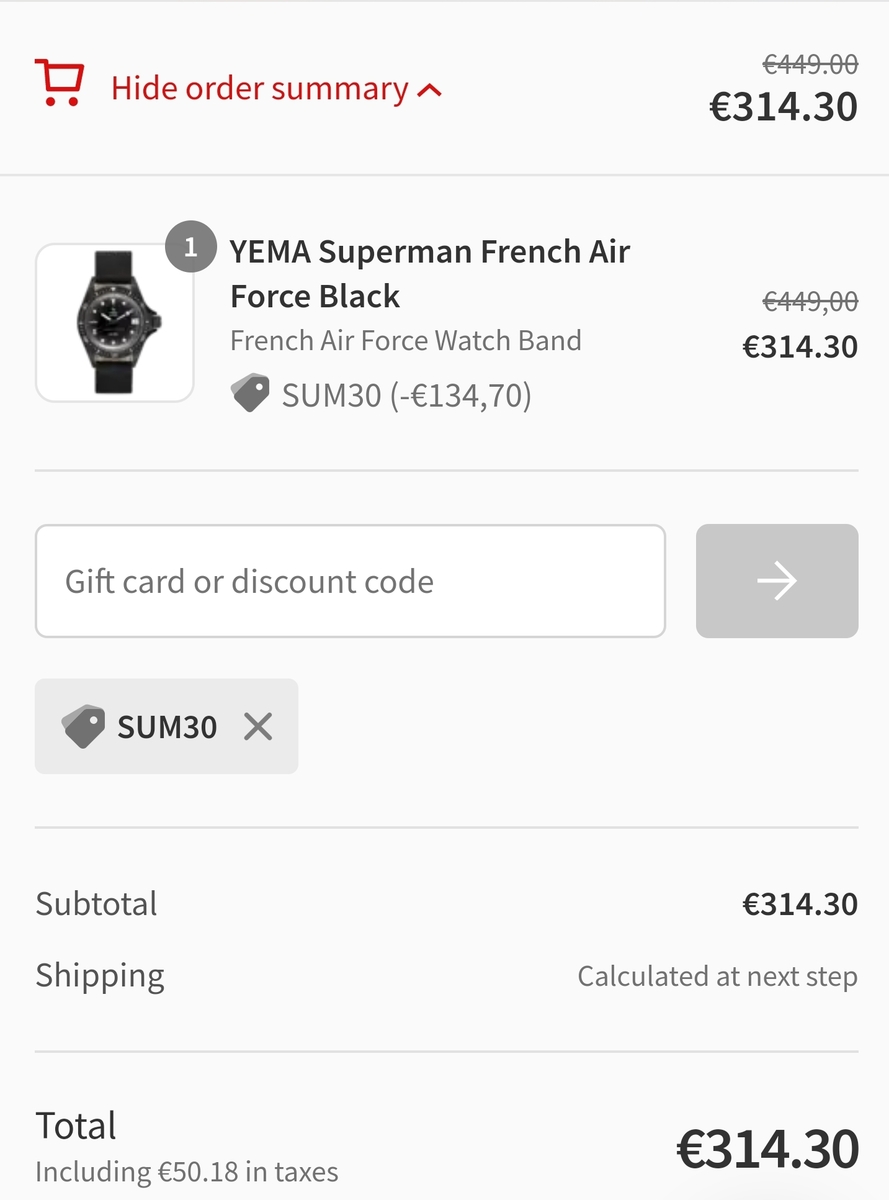The image size is (889, 1200).
Task: Click "Including €50.18 in taxes" note
Action: pyautogui.click(x=187, y=1171)
